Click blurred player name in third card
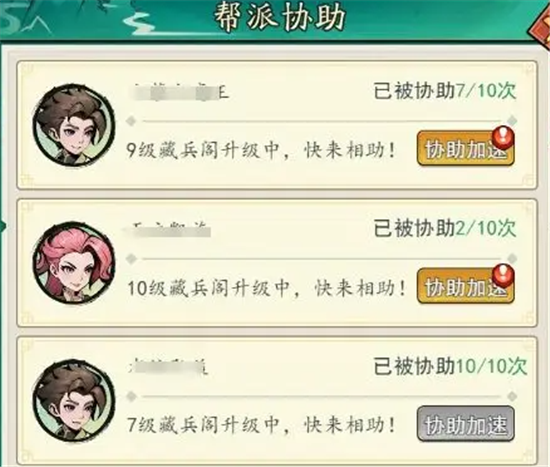The height and width of the screenshot is (467, 550). 168,367
